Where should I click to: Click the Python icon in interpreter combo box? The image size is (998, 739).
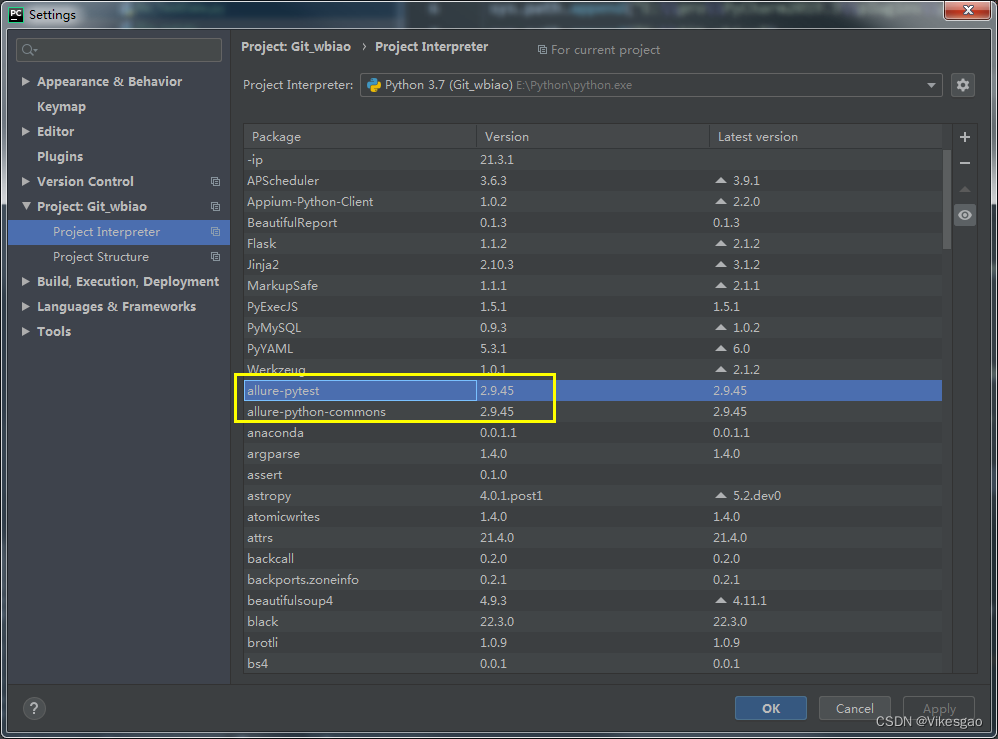[374, 85]
